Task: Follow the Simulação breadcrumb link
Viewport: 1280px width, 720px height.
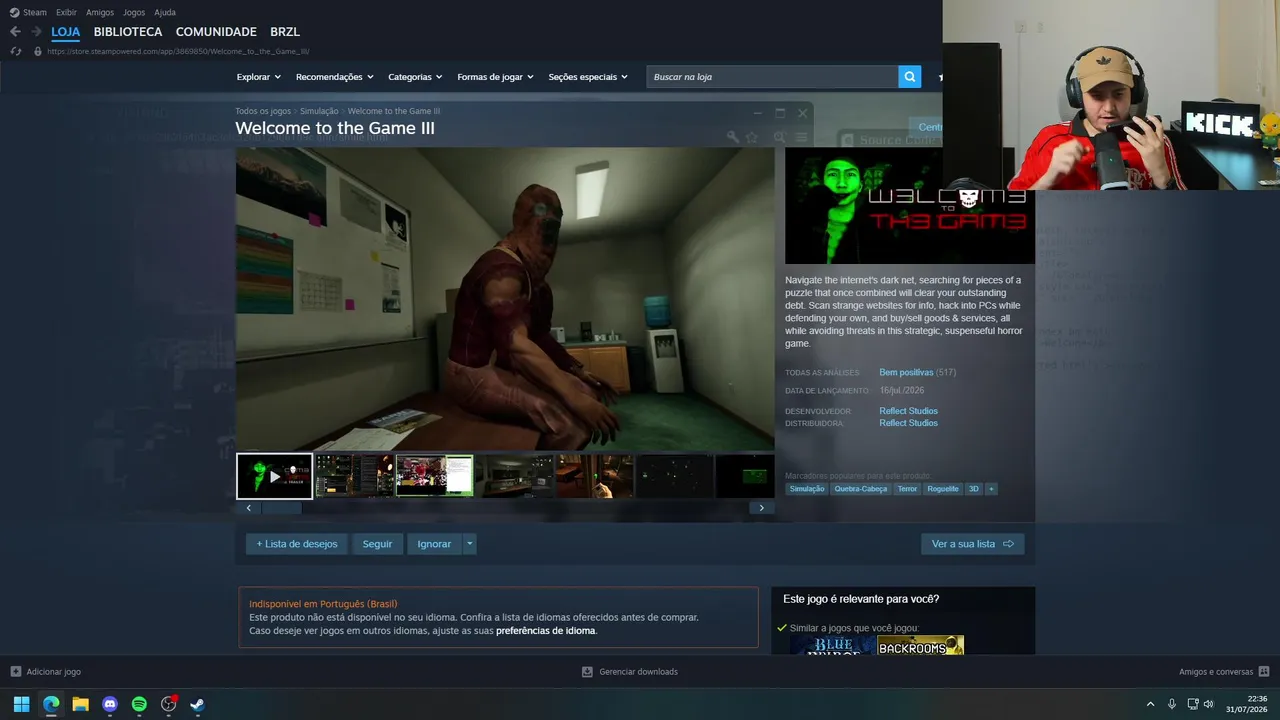Action: [x=319, y=111]
